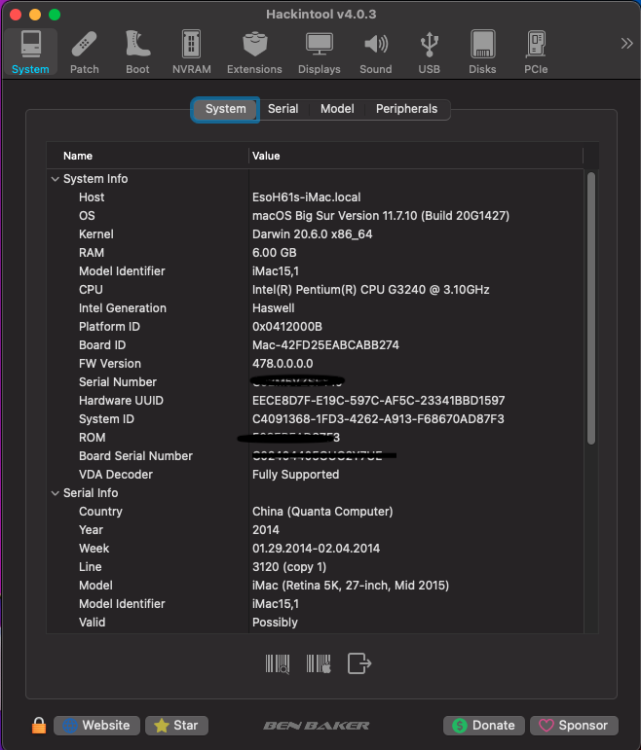The width and height of the screenshot is (641, 750).
Task: Select the Intel Generation row label
Action: pos(122,308)
